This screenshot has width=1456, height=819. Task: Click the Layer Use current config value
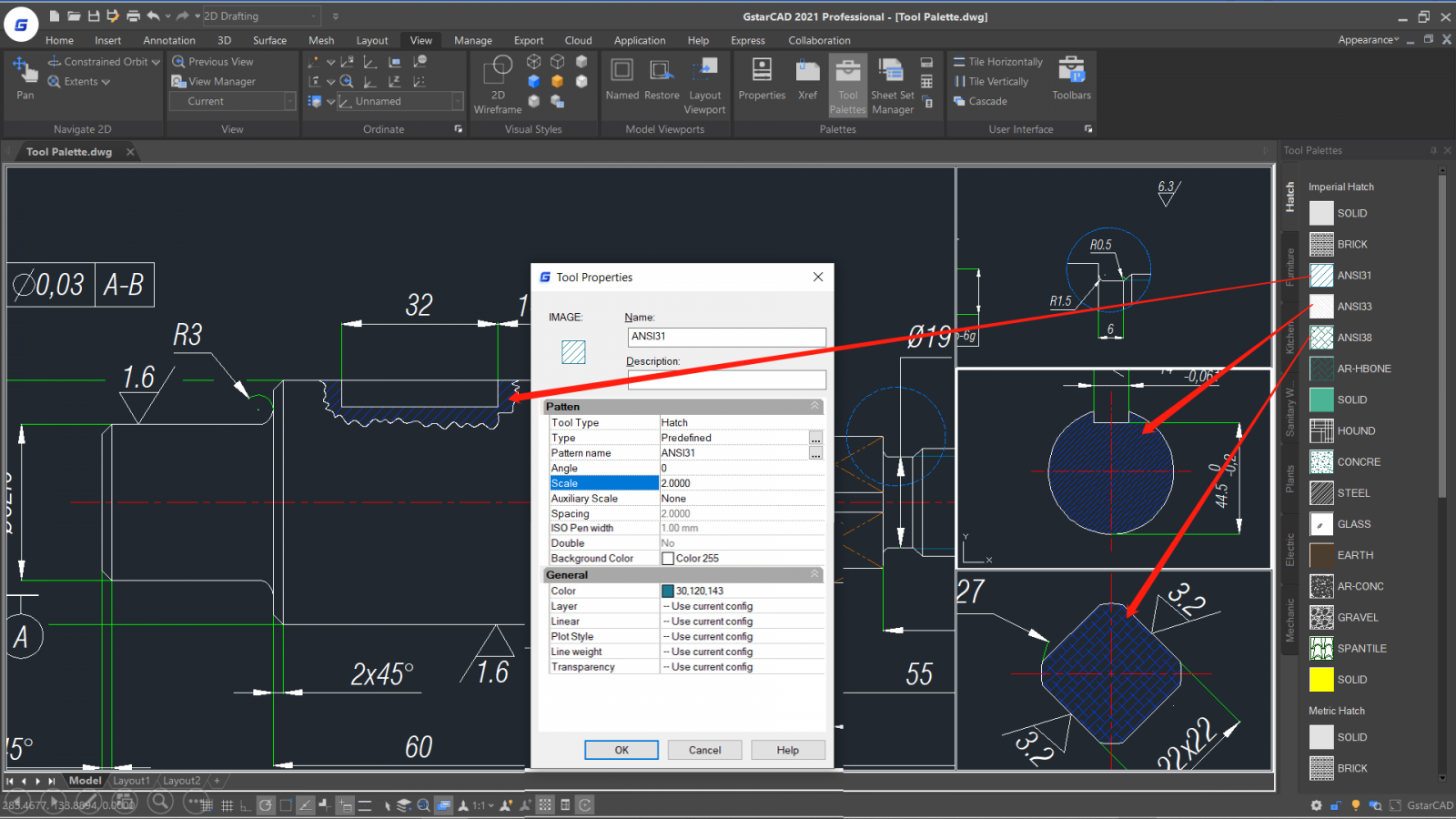click(742, 606)
